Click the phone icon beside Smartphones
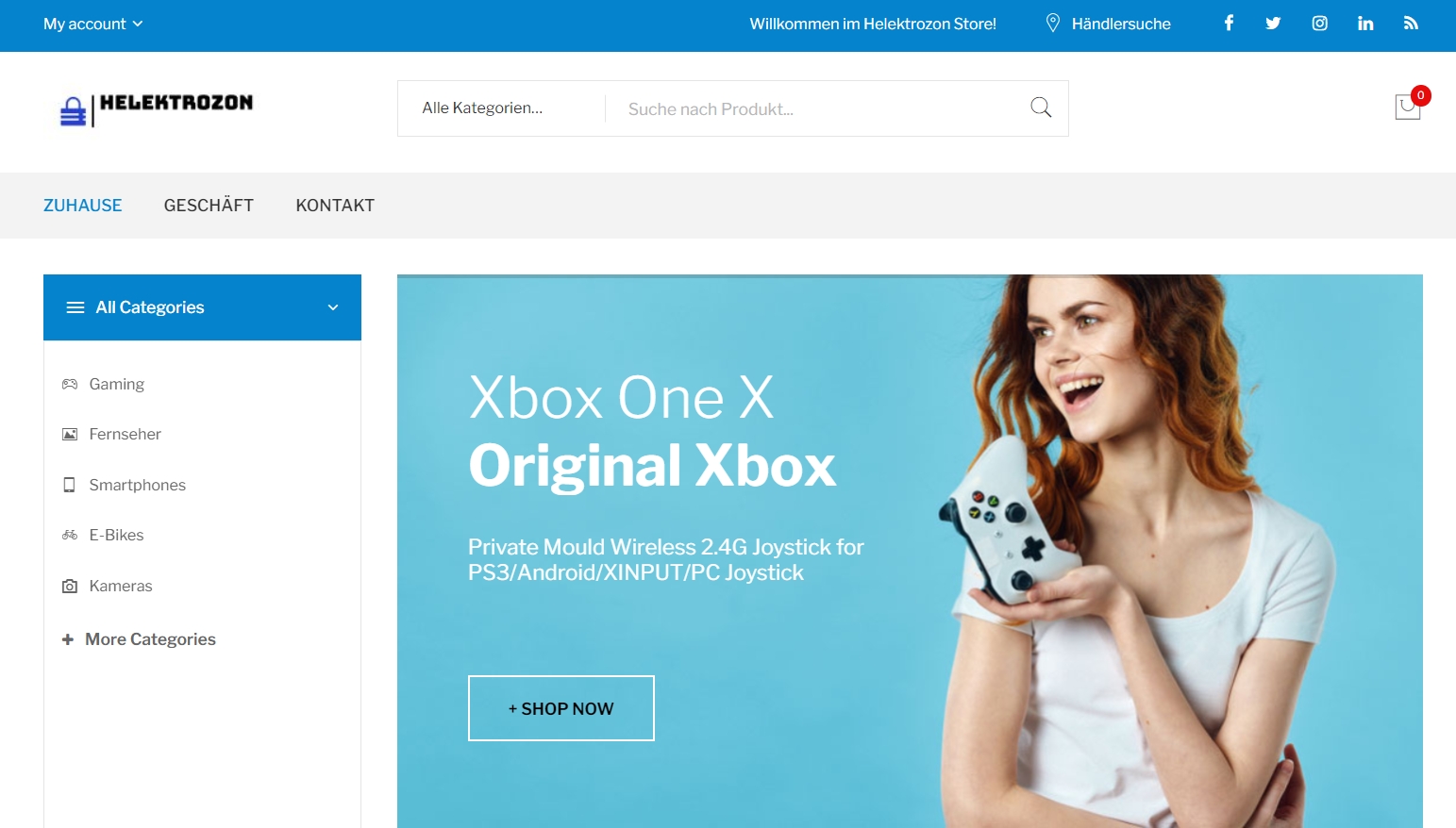The width and height of the screenshot is (1456, 828). coord(69,485)
